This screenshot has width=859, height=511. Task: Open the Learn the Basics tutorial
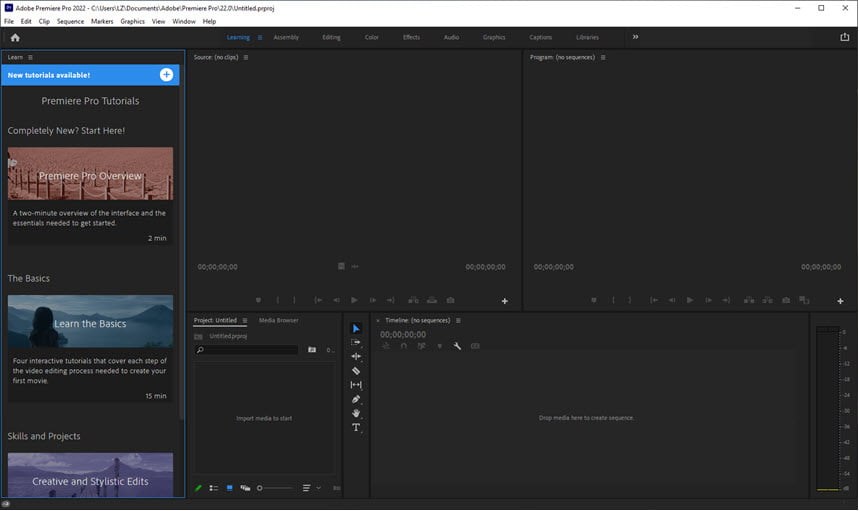coord(90,321)
